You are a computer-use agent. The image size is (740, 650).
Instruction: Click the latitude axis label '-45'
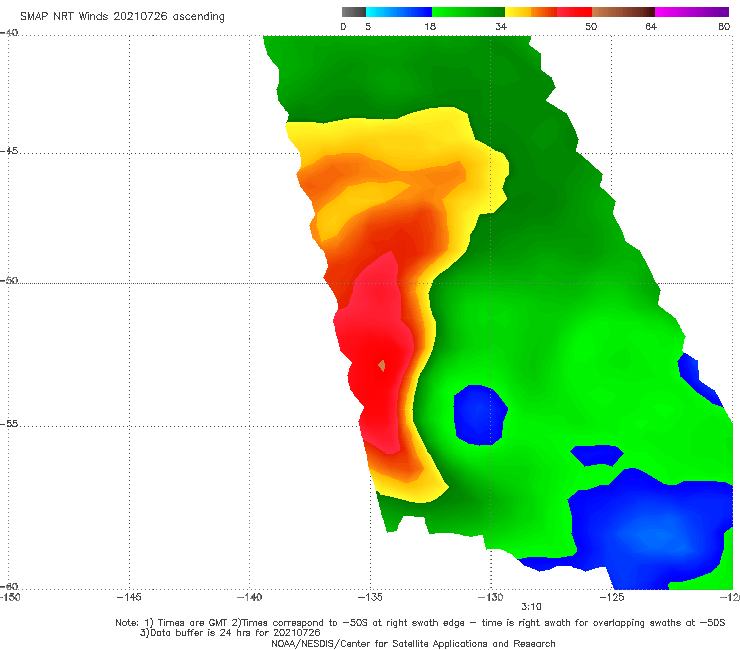(9, 151)
